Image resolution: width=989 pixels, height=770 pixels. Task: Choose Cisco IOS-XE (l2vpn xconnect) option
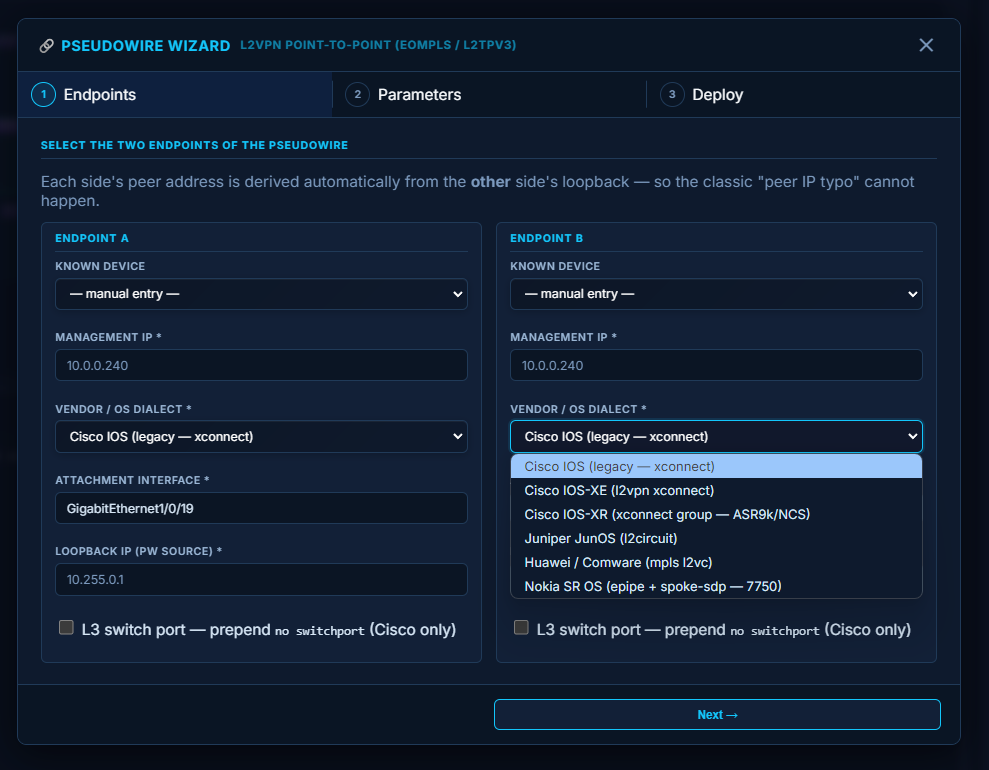click(716, 491)
